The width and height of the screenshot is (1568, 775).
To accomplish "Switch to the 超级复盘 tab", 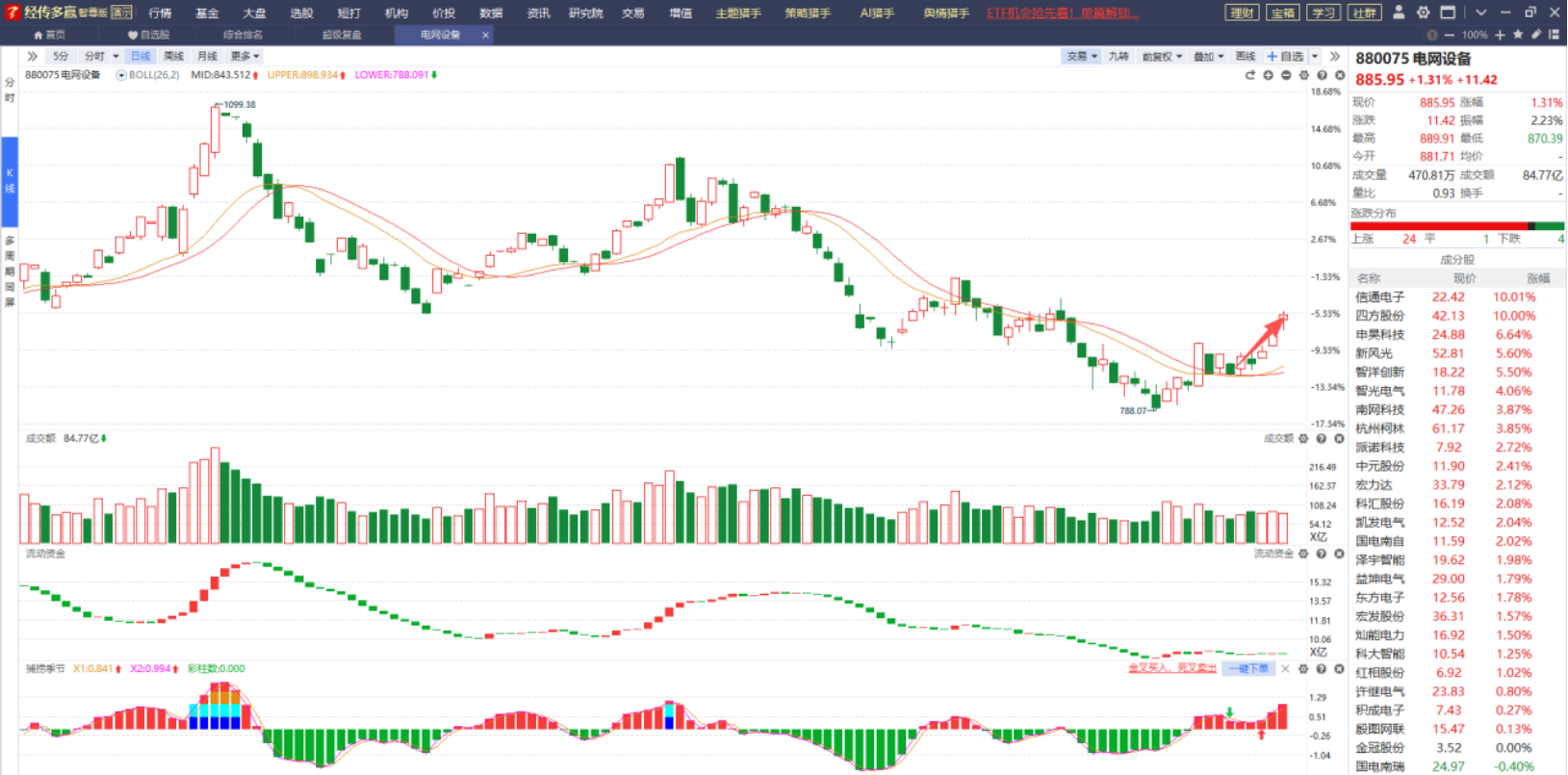I will (x=342, y=35).
